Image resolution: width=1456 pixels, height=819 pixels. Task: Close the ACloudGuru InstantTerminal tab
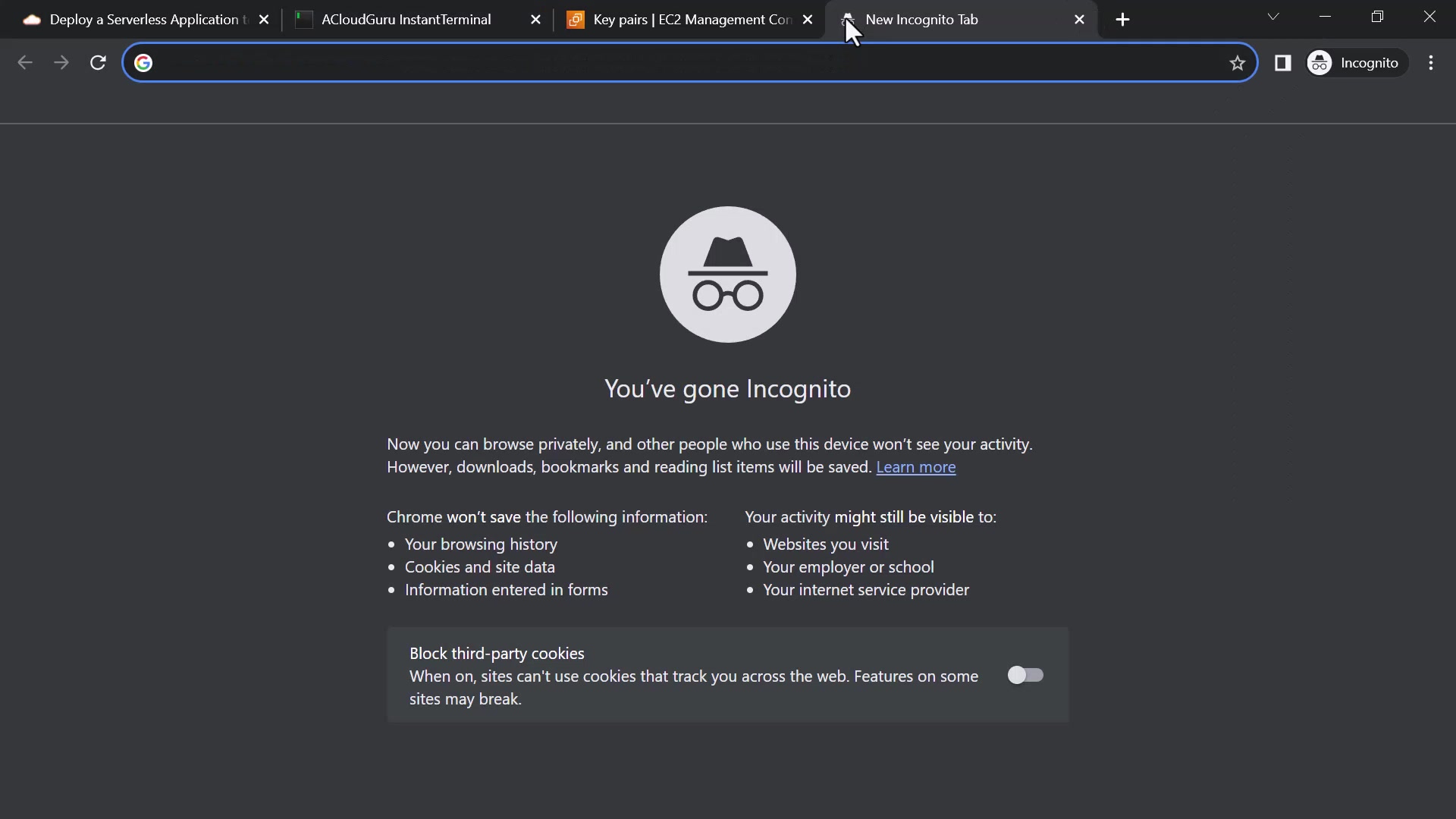click(535, 20)
